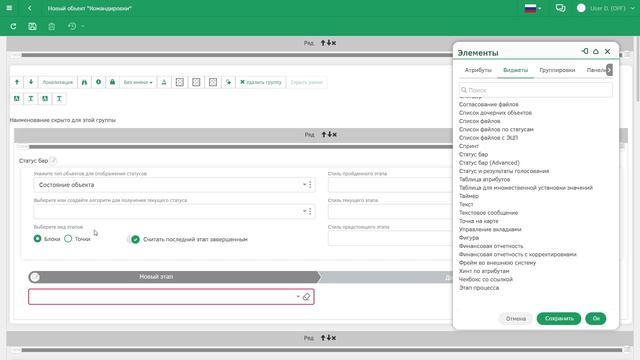Select the Блоки radio button
The width and height of the screenshot is (640, 360).
[38, 239]
